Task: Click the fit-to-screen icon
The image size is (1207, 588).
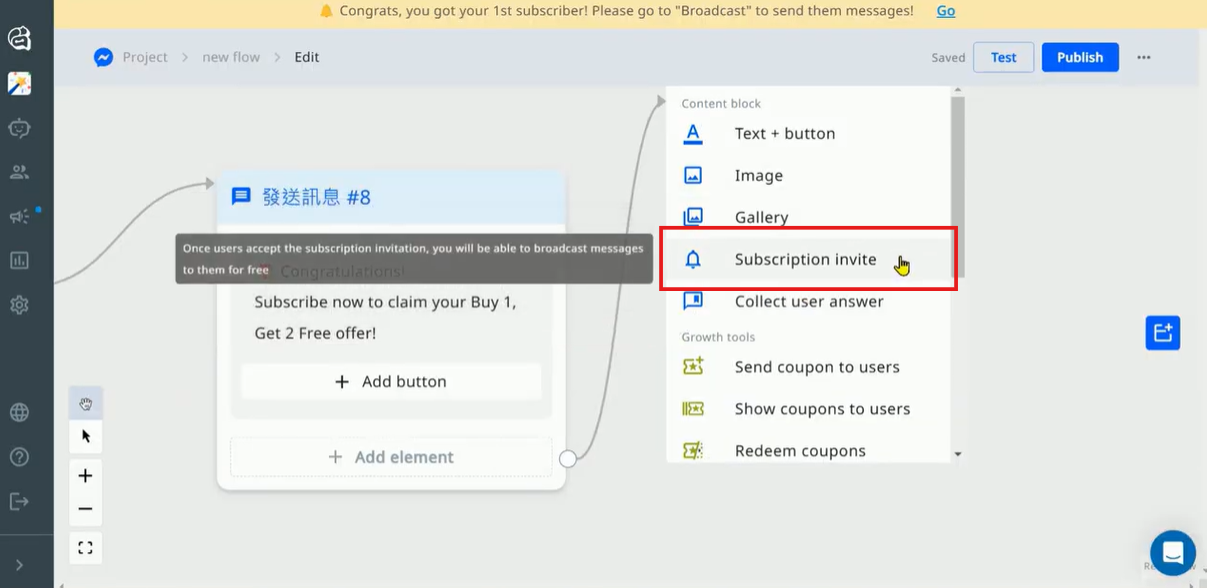Action: (86, 548)
